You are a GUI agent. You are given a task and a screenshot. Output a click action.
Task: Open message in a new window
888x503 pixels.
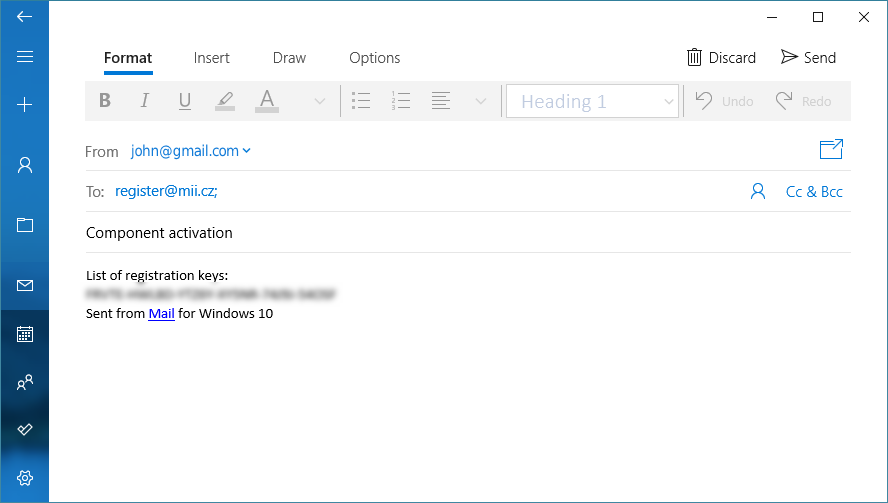(x=831, y=150)
